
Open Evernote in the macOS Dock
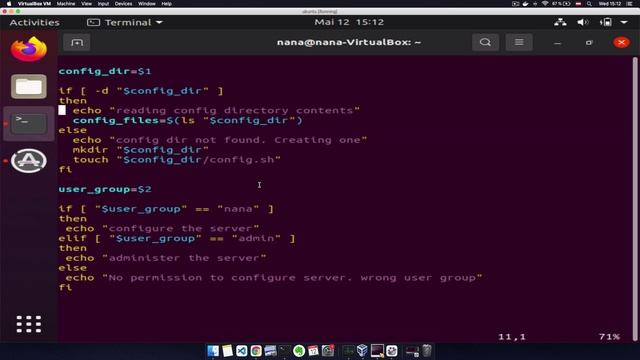pos(299,351)
